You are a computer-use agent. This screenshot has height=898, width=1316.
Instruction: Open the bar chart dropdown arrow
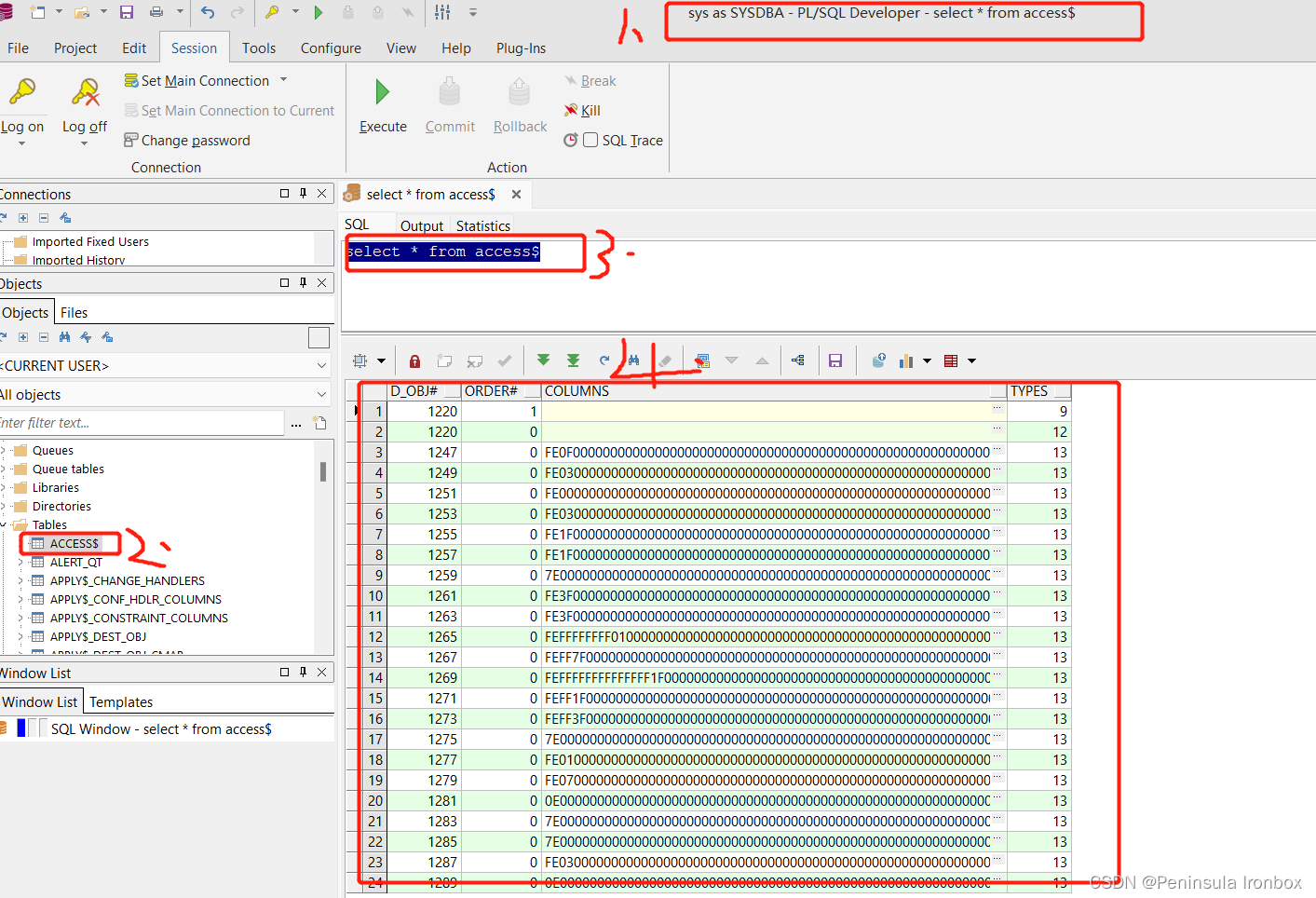(927, 361)
